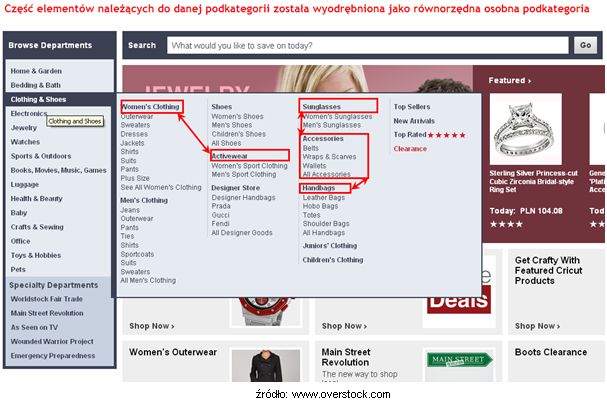Select Women's Sport Clothing link
This screenshot has width=607, height=403.
[x=249, y=166]
